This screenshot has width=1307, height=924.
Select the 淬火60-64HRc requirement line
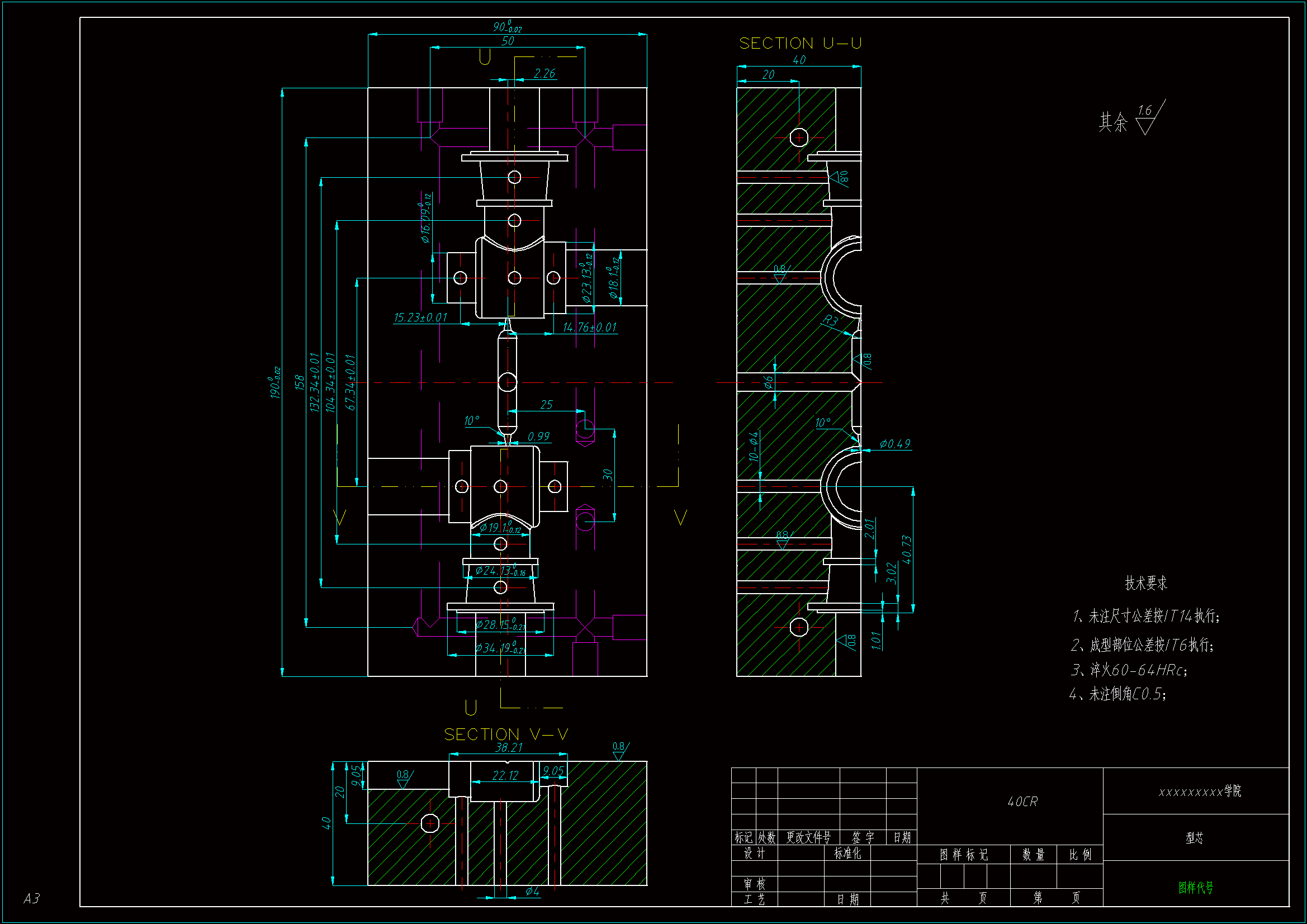(x=1129, y=670)
